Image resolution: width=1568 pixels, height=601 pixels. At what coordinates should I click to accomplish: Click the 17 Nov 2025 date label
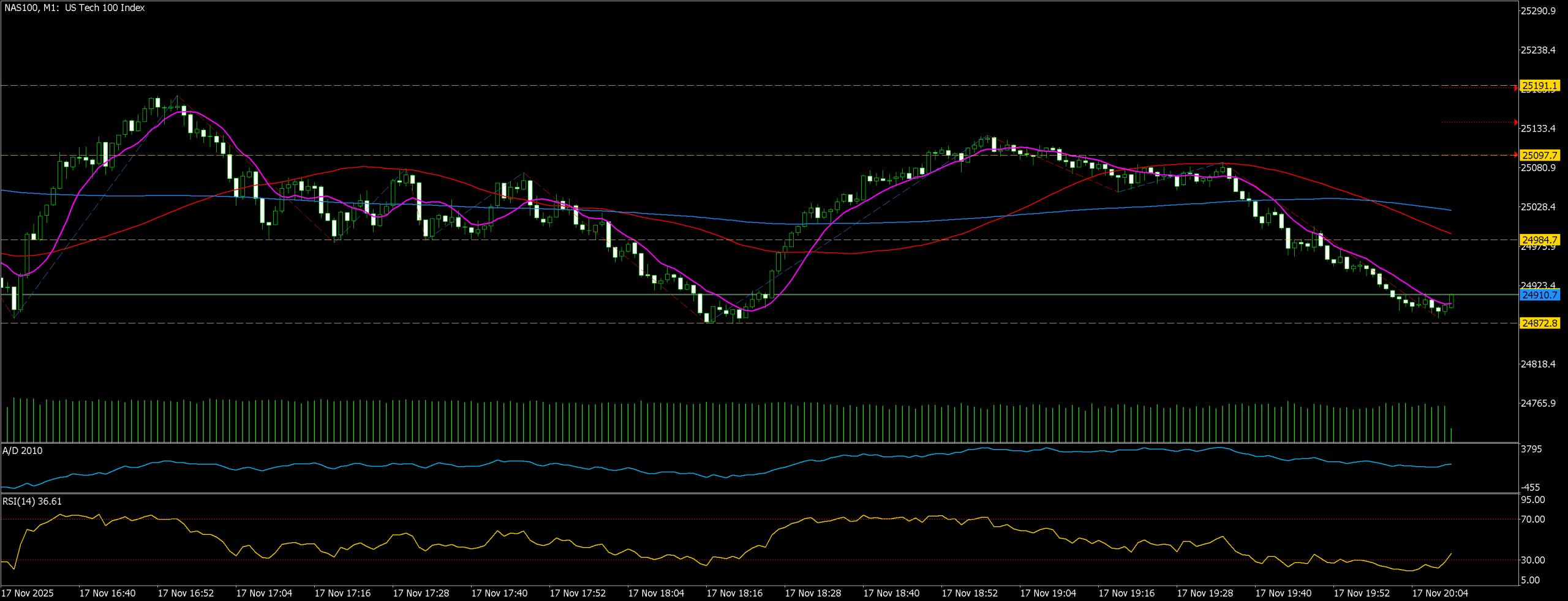(28, 593)
